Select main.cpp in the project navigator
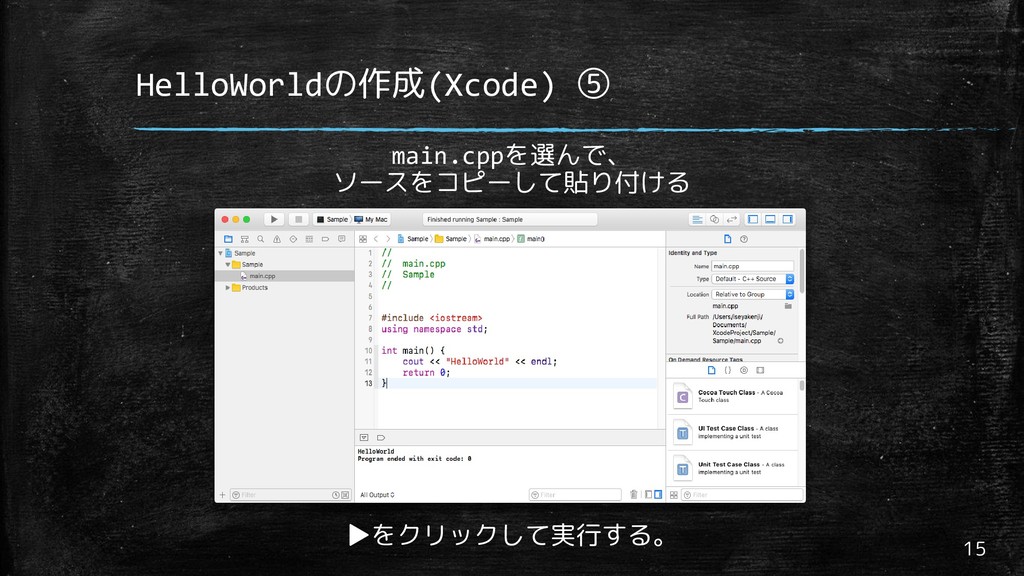The height and width of the screenshot is (576, 1024). pos(285,276)
